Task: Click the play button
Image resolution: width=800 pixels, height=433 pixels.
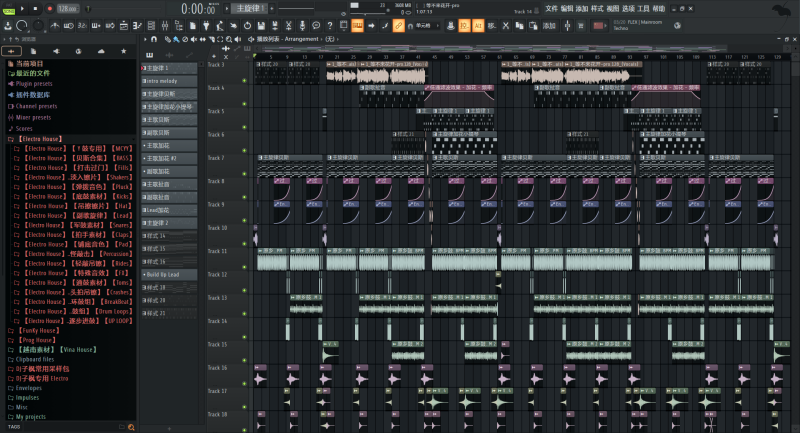Action: (22, 9)
